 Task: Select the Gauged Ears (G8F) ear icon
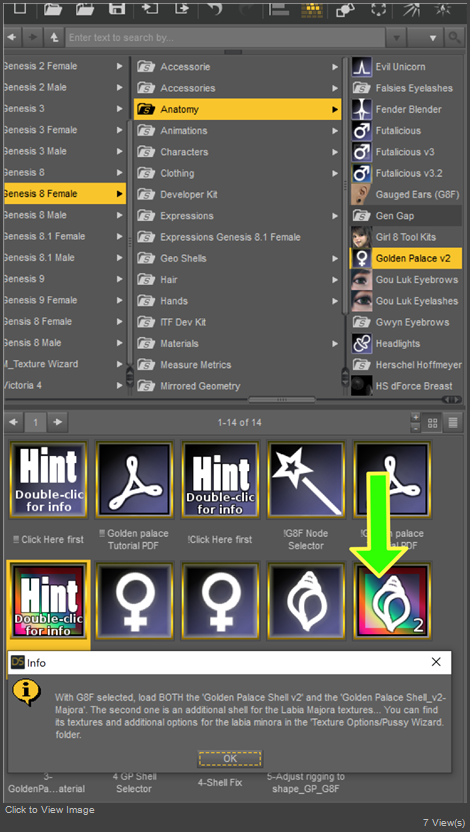click(361, 194)
